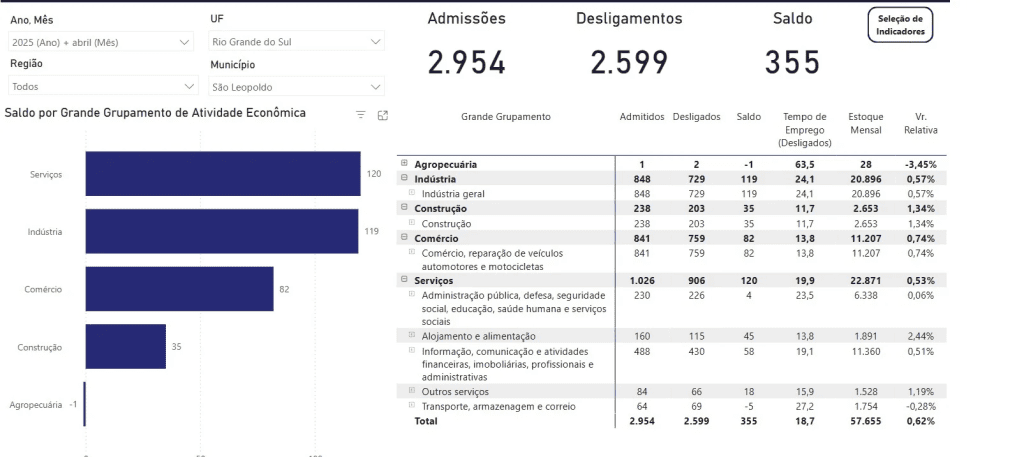Collapse the Indústria group
Image resolution: width=1024 pixels, height=457 pixels.
[x=404, y=178]
